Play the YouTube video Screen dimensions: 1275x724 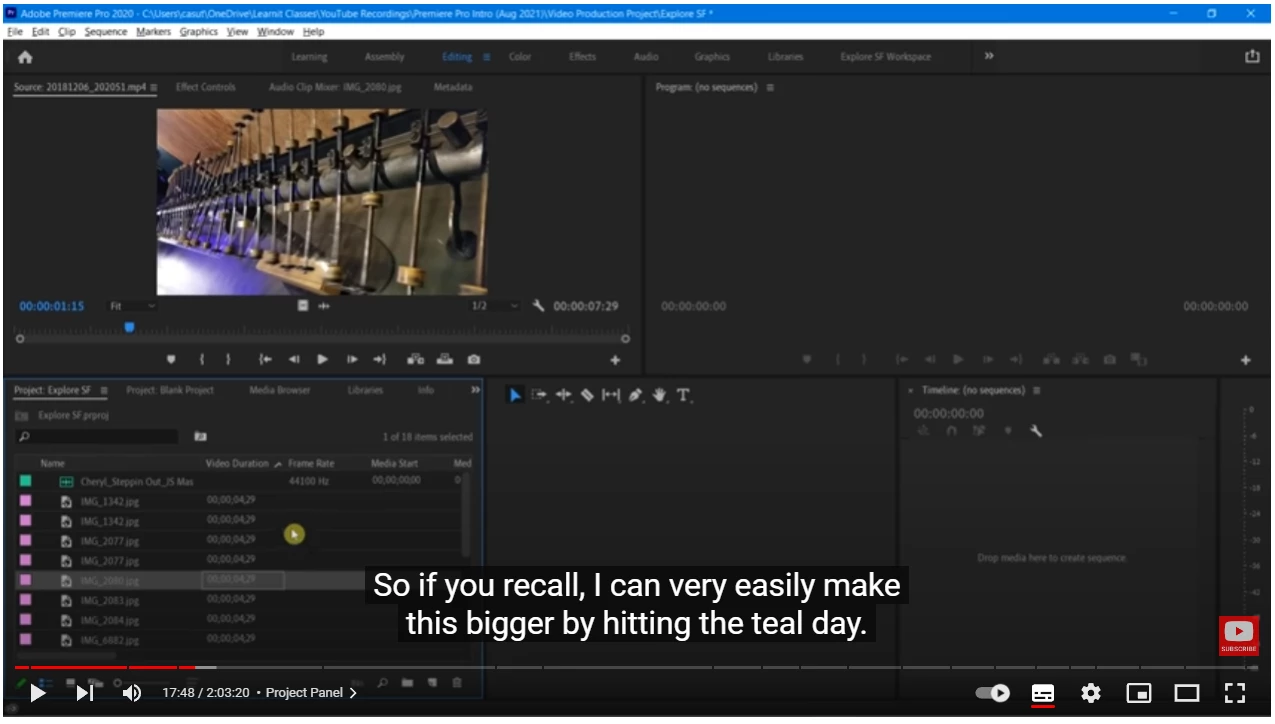pyautogui.click(x=38, y=693)
